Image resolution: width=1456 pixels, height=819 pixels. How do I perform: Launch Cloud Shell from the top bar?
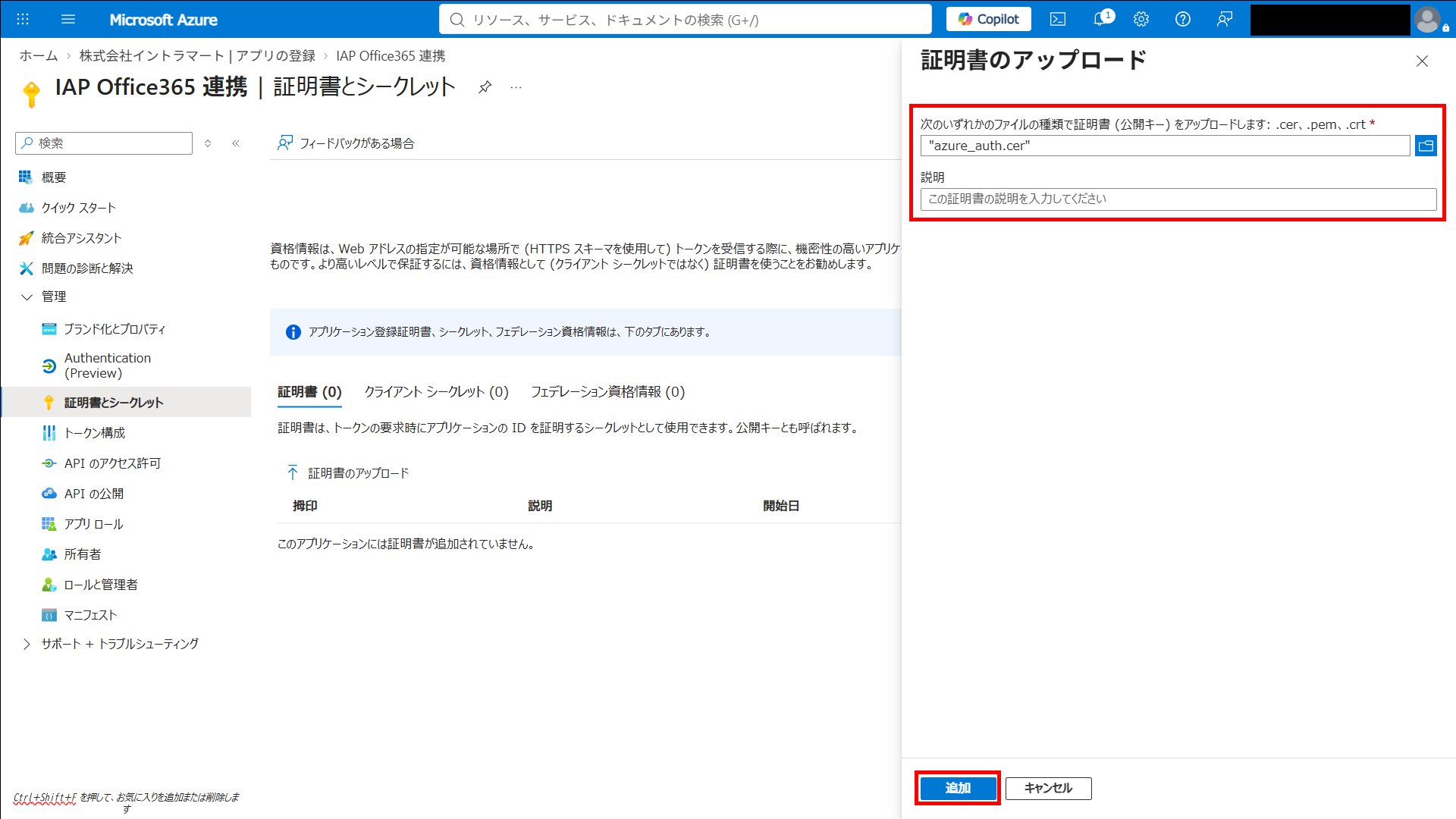coord(1058,19)
